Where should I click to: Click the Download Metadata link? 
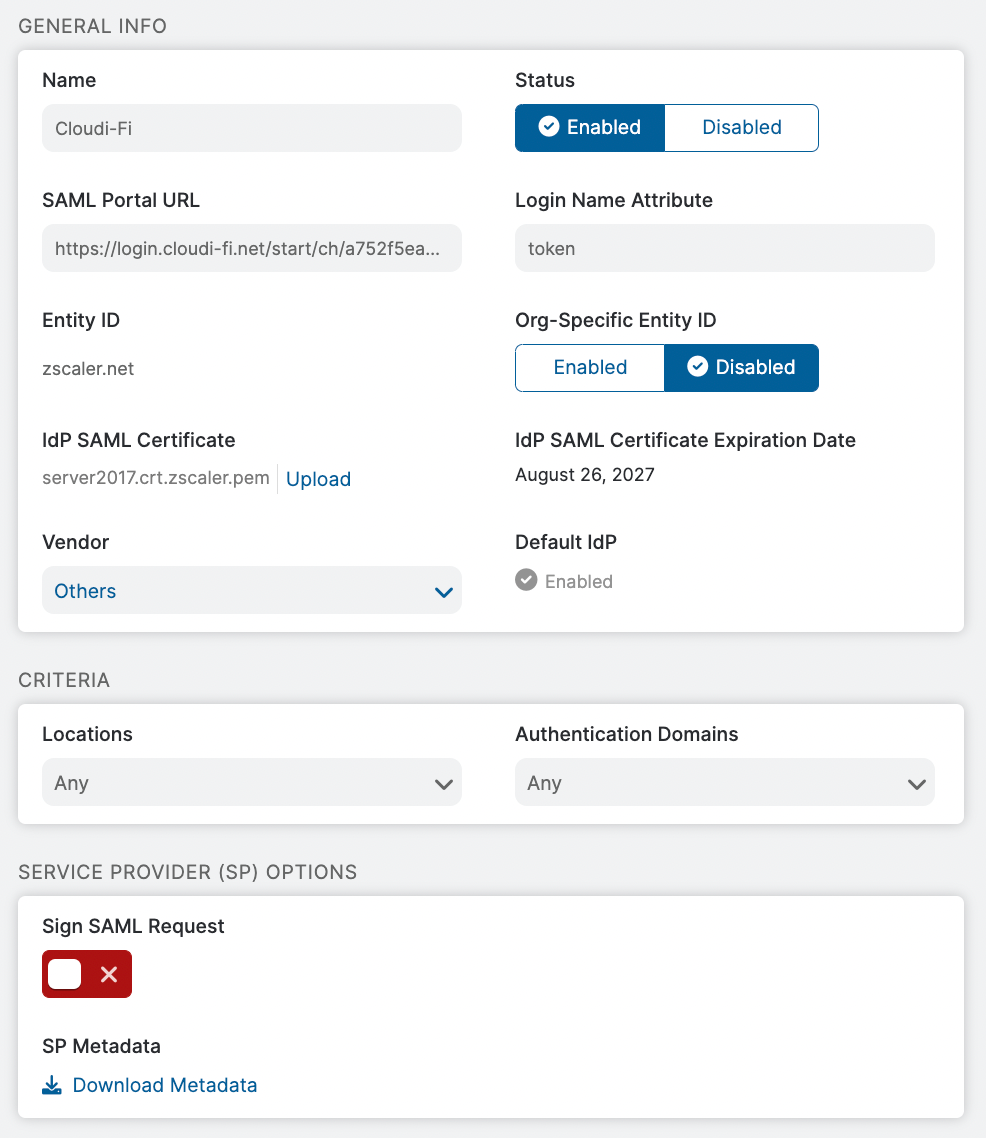[165, 1085]
